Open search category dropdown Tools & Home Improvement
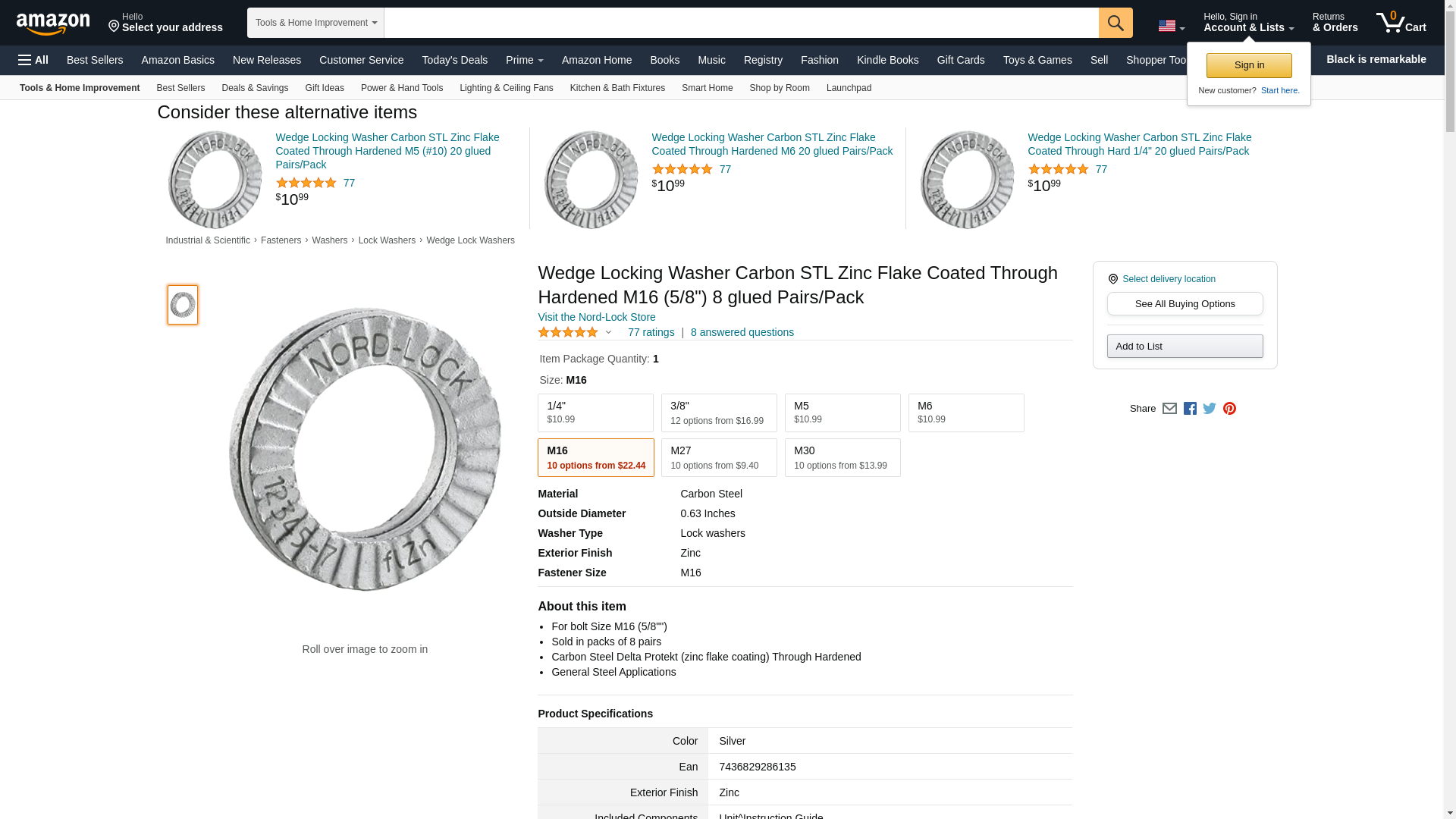Viewport: 1456px width, 819px height. click(x=315, y=23)
